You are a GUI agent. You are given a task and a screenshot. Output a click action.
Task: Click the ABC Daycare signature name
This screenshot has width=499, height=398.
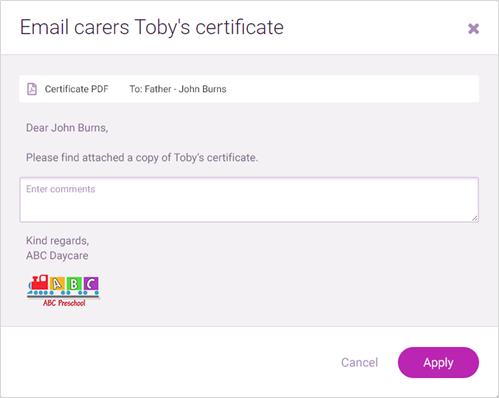coord(57,256)
